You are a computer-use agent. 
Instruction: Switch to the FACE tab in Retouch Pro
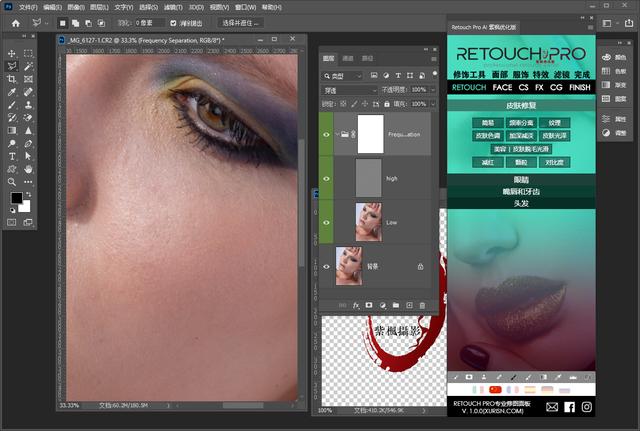pos(502,87)
